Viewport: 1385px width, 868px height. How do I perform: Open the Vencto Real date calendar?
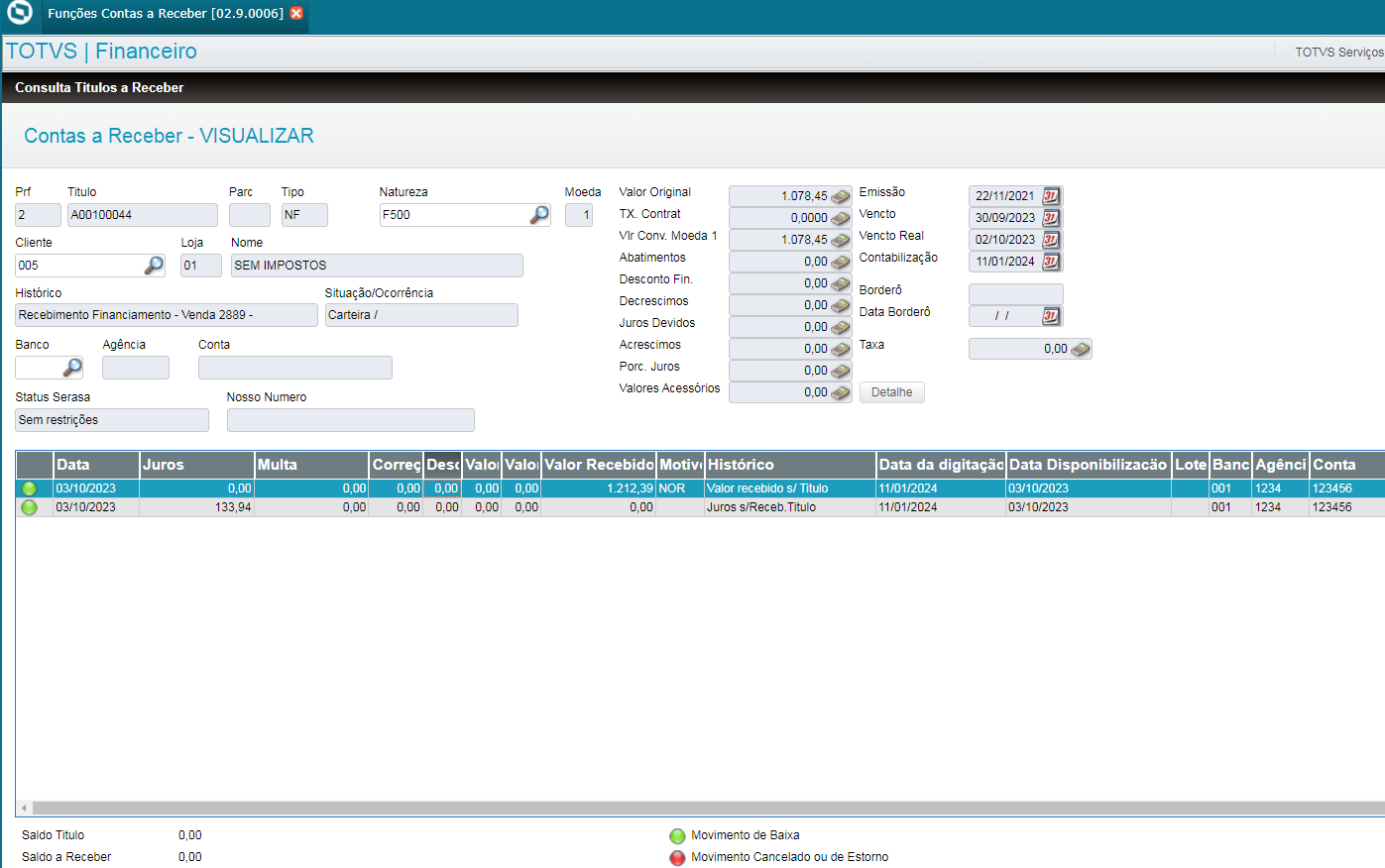tap(1051, 240)
